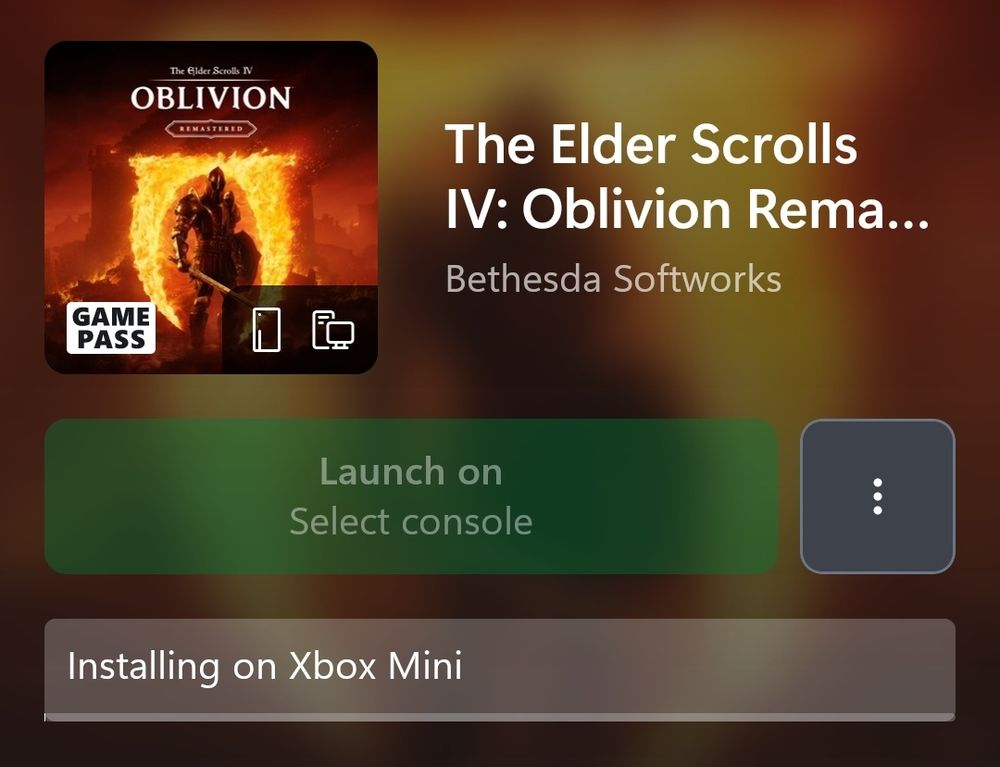Click the 'Xbox Mini' console name text
The image size is (1000, 767).
pos(375,666)
